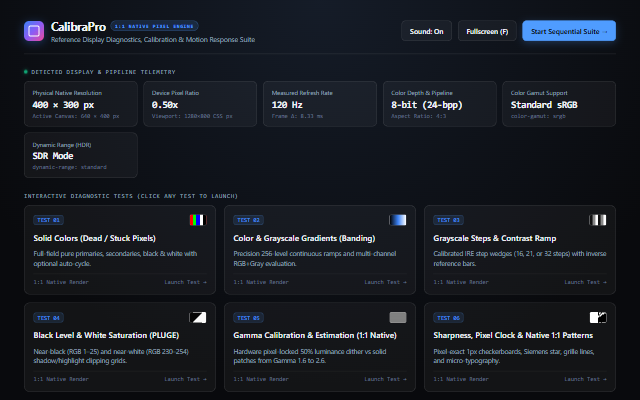Click the 0.50x device pixel ratio value
The height and width of the screenshot is (400, 640).
click(165, 105)
